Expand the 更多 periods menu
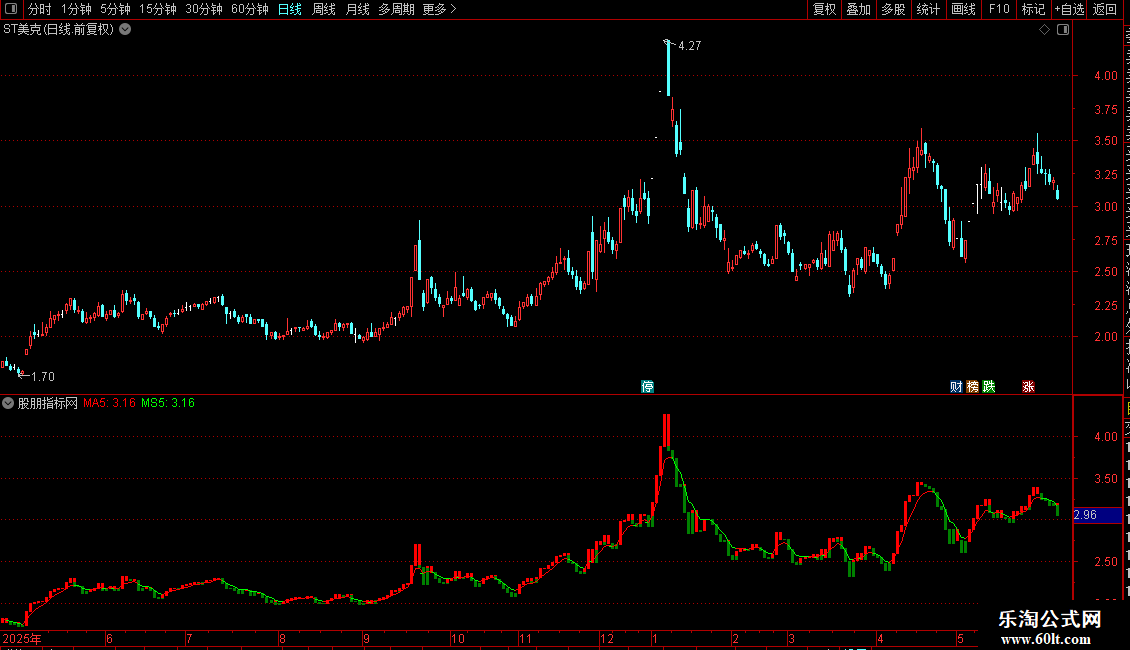Image resolution: width=1130 pixels, height=650 pixels. point(439,9)
